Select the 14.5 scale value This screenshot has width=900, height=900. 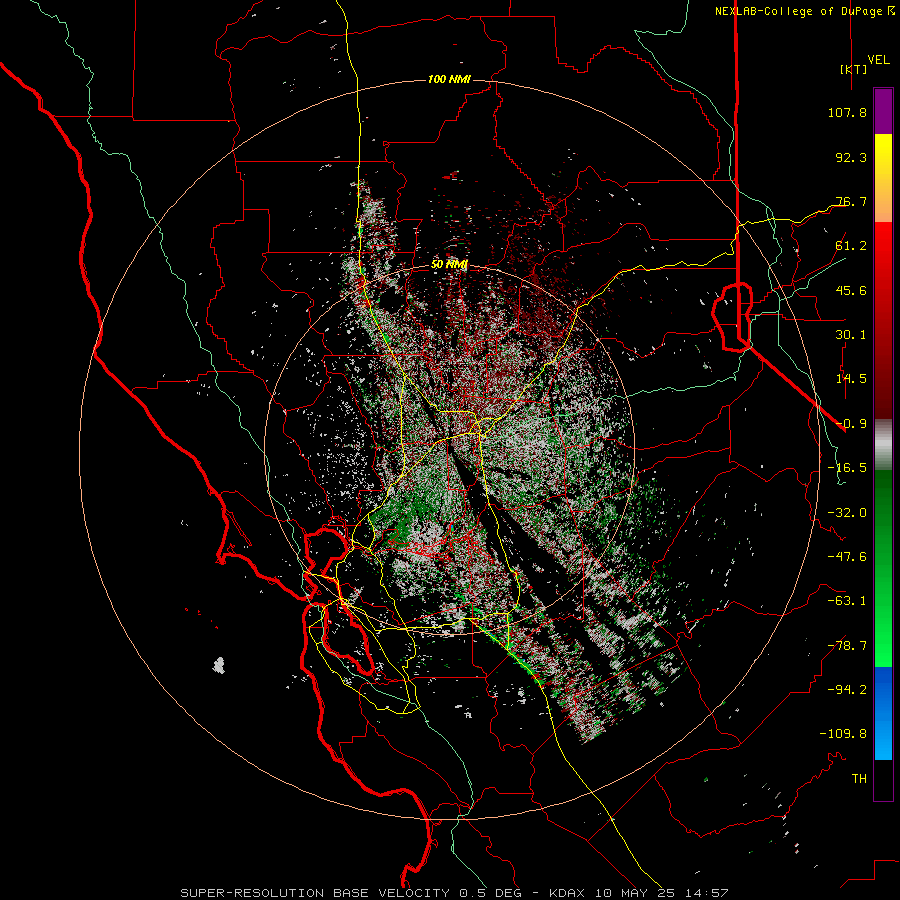coord(851,379)
